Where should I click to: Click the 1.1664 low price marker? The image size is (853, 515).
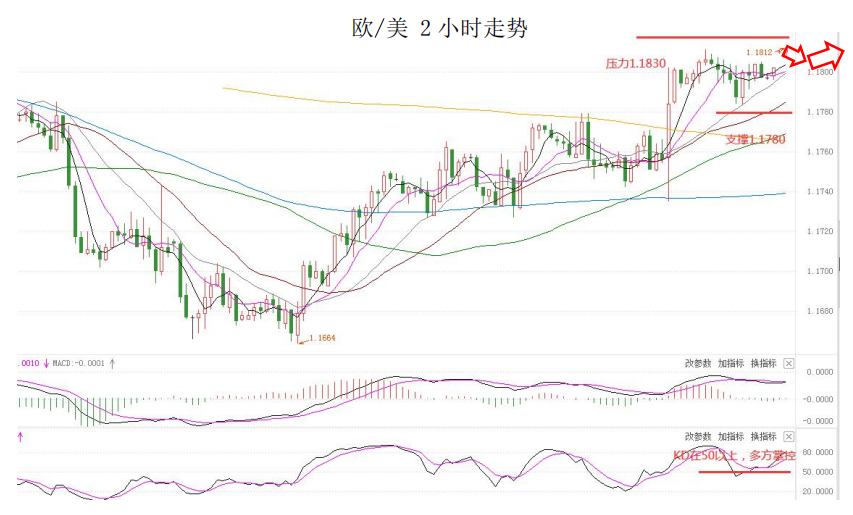click(x=322, y=338)
